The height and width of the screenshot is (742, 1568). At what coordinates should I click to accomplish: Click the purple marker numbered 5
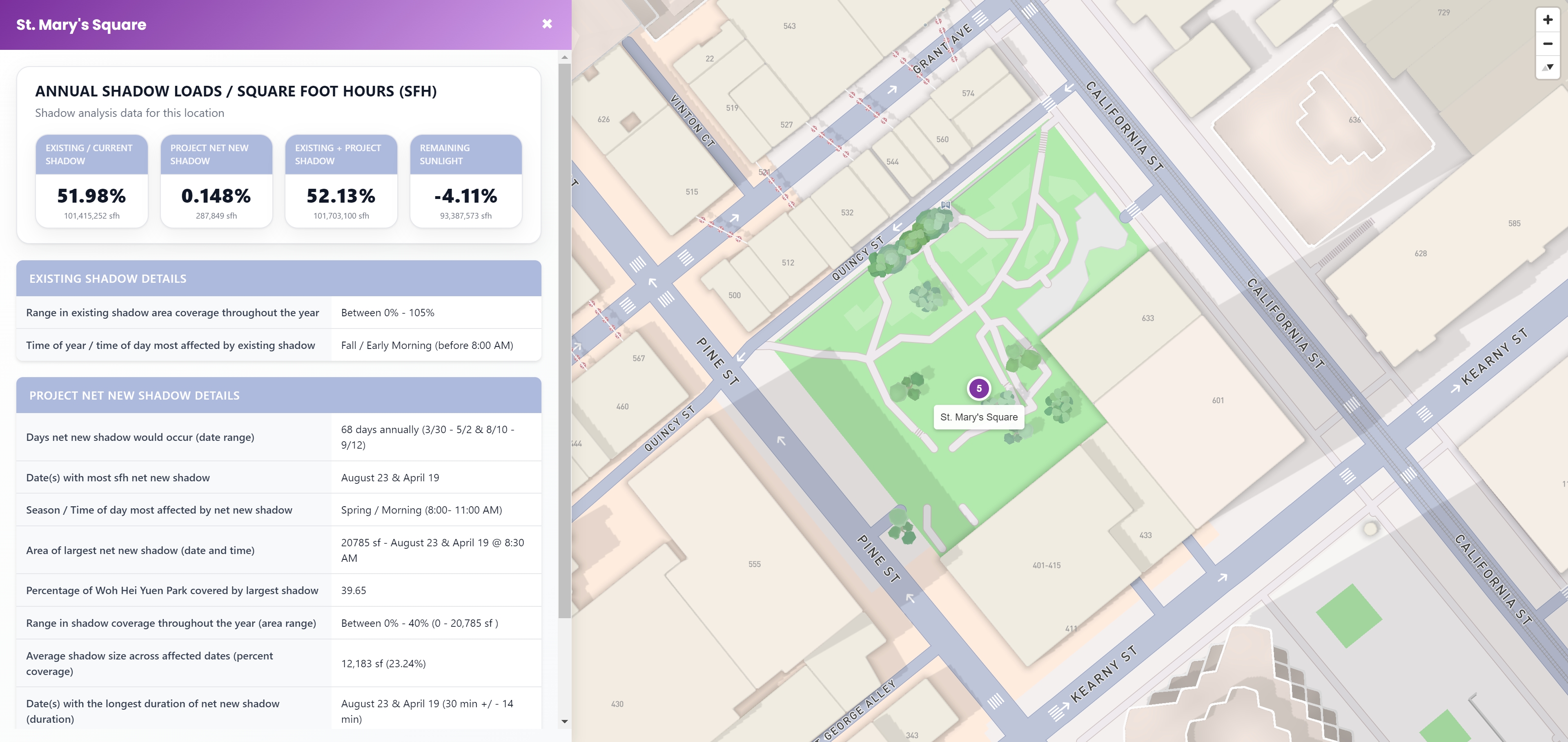[979, 388]
